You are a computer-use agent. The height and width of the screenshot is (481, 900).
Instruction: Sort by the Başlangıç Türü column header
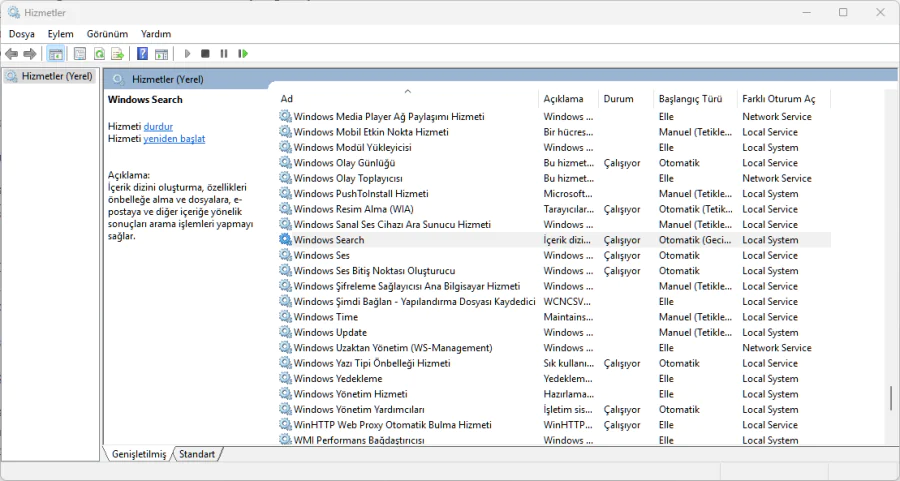point(695,99)
